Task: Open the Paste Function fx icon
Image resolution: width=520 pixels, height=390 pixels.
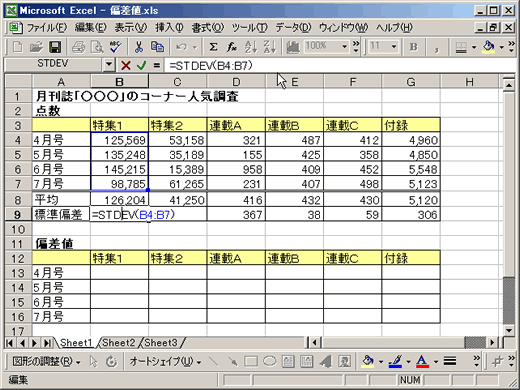Action: [232, 47]
